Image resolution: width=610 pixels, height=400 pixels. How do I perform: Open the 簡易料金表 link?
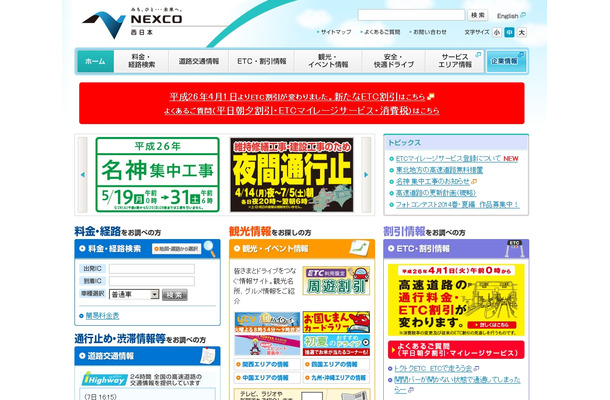click(102, 316)
